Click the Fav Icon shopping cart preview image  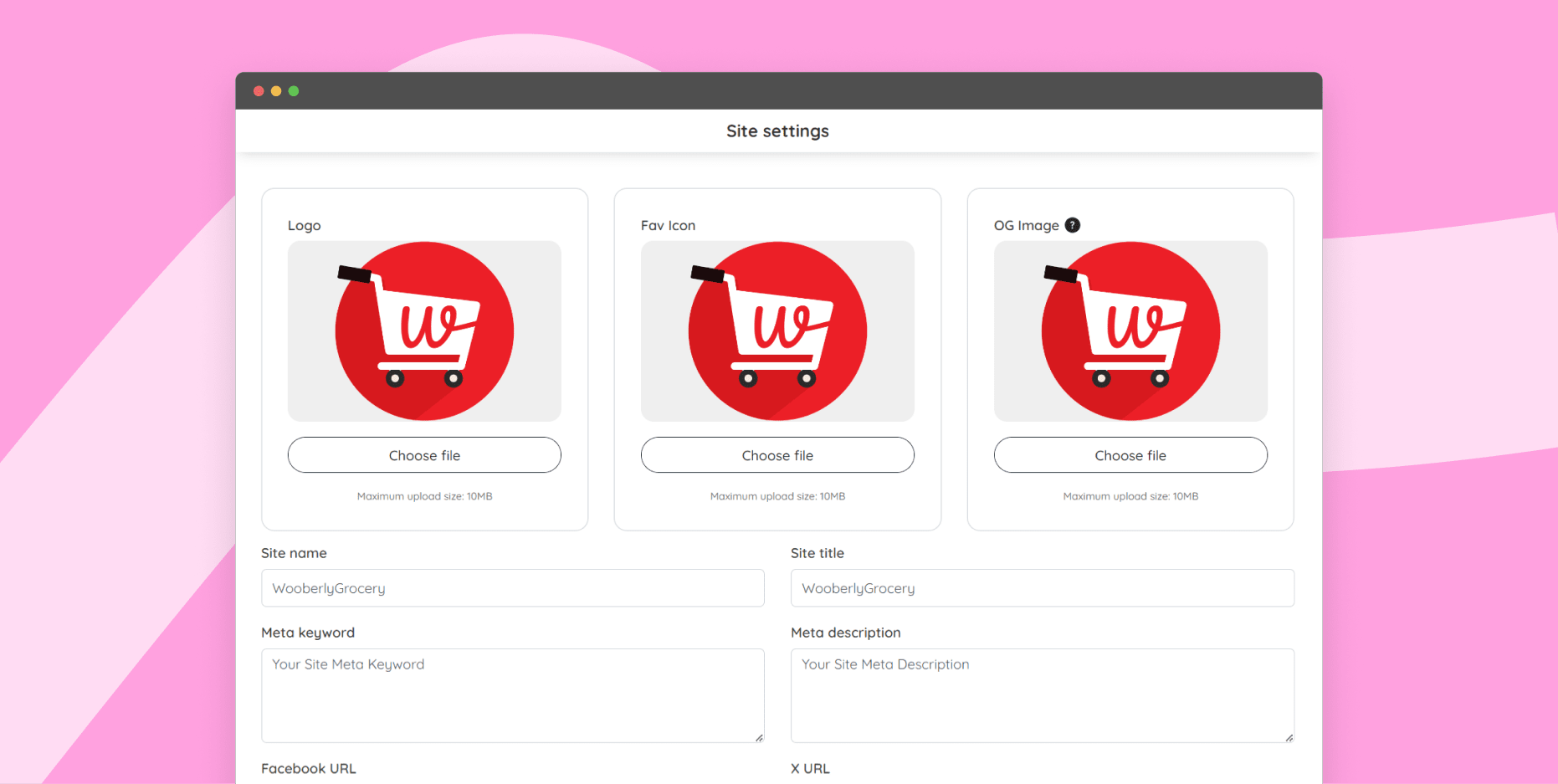[777, 331]
